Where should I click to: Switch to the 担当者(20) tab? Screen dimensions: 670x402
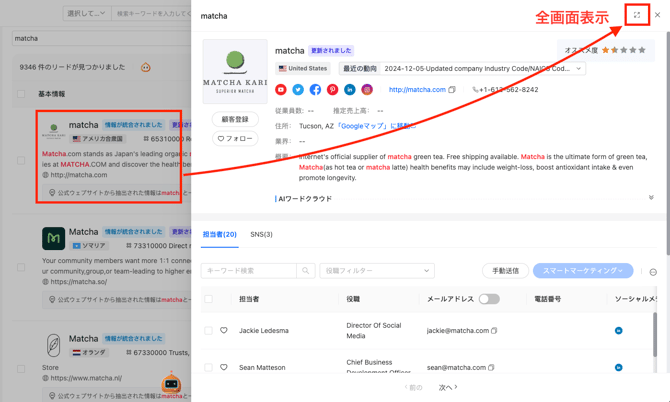tap(220, 234)
